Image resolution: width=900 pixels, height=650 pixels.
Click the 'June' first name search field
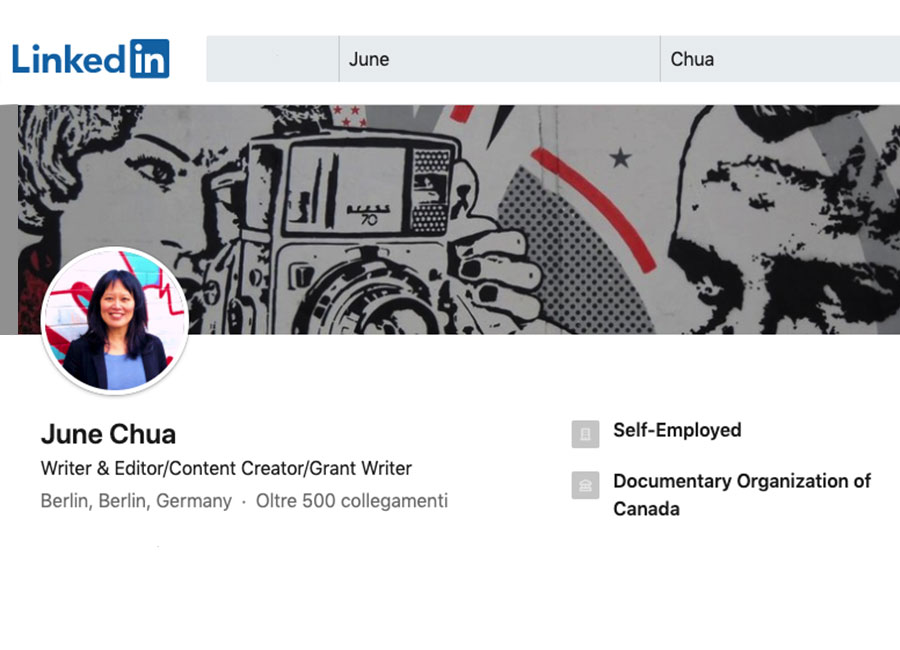[x=498, y=59]
